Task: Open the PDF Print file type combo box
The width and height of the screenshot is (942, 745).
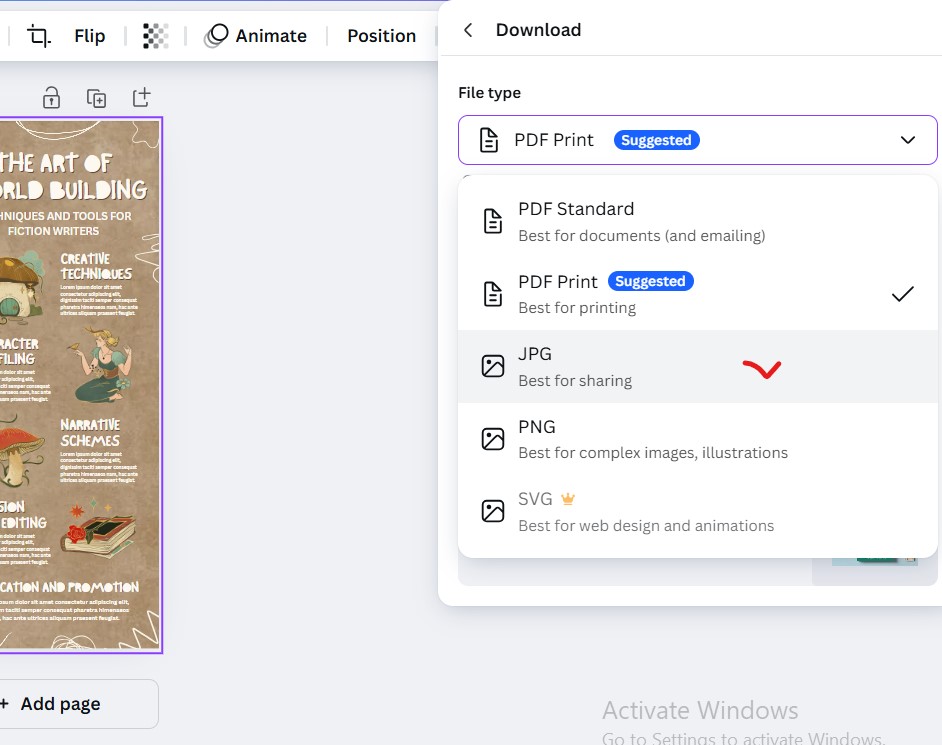Action: [697, 140]
